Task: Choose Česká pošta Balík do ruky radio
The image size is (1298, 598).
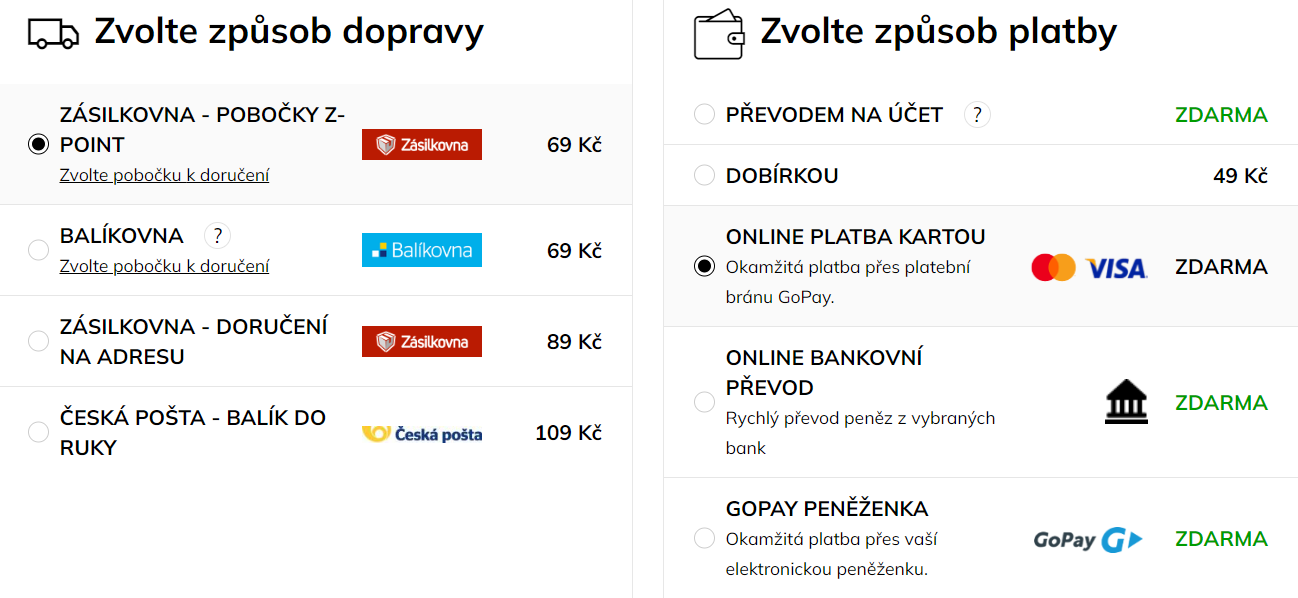Action: tap(38, 432)
